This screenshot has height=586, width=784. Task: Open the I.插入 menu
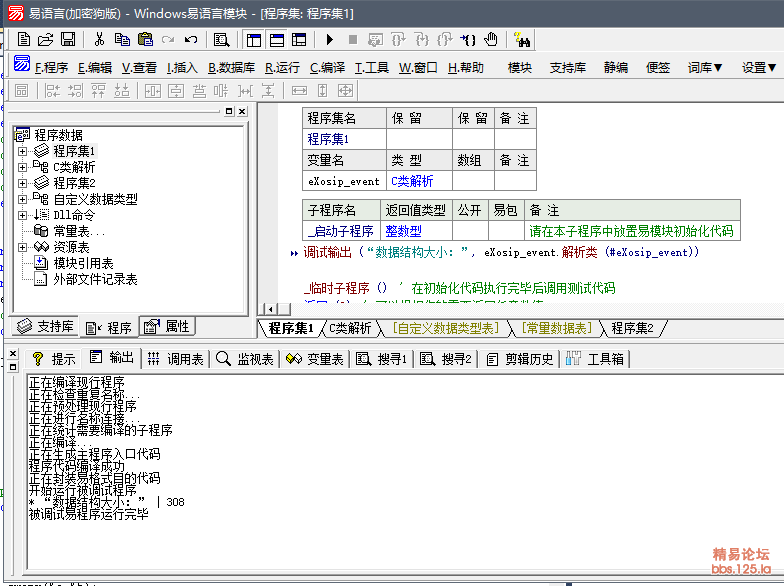[x=182, y=68]
